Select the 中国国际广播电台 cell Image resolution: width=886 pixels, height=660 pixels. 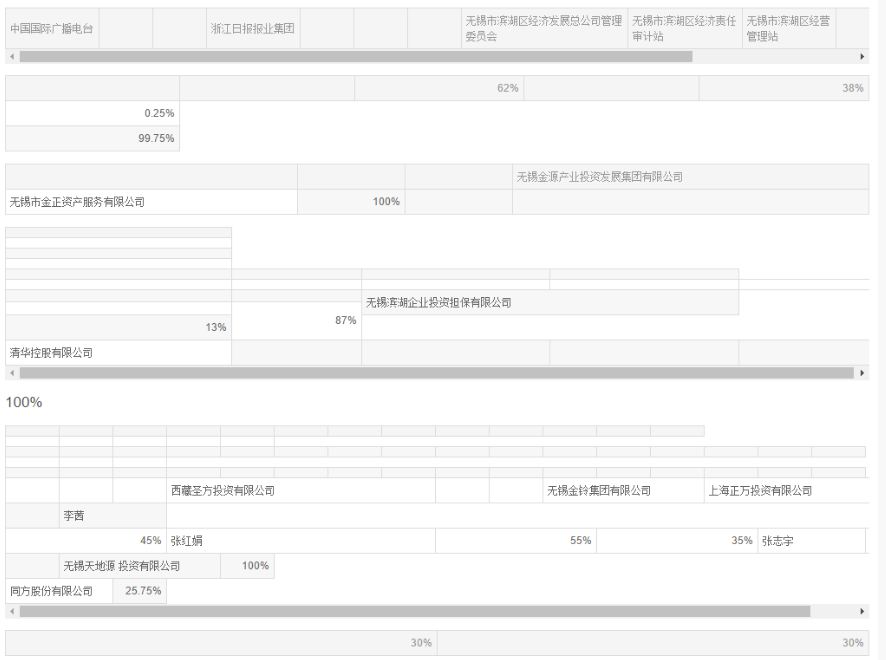pyautogui.click(x=52, y=28)
